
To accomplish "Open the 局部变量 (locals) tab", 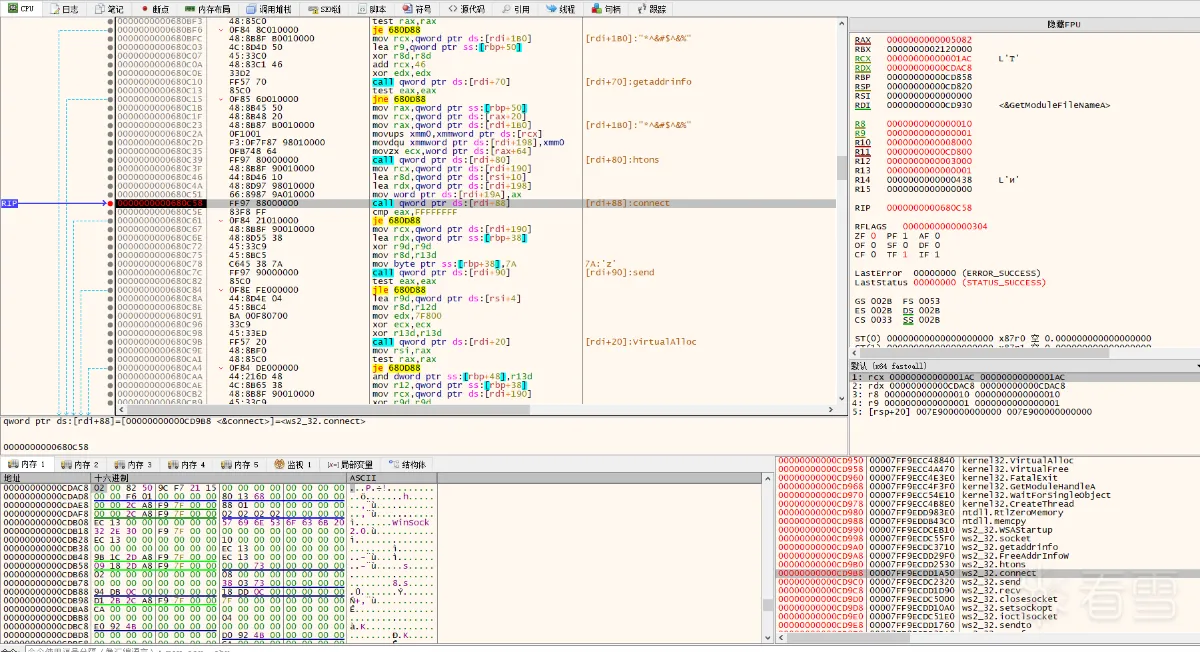I will pos(351,464).
